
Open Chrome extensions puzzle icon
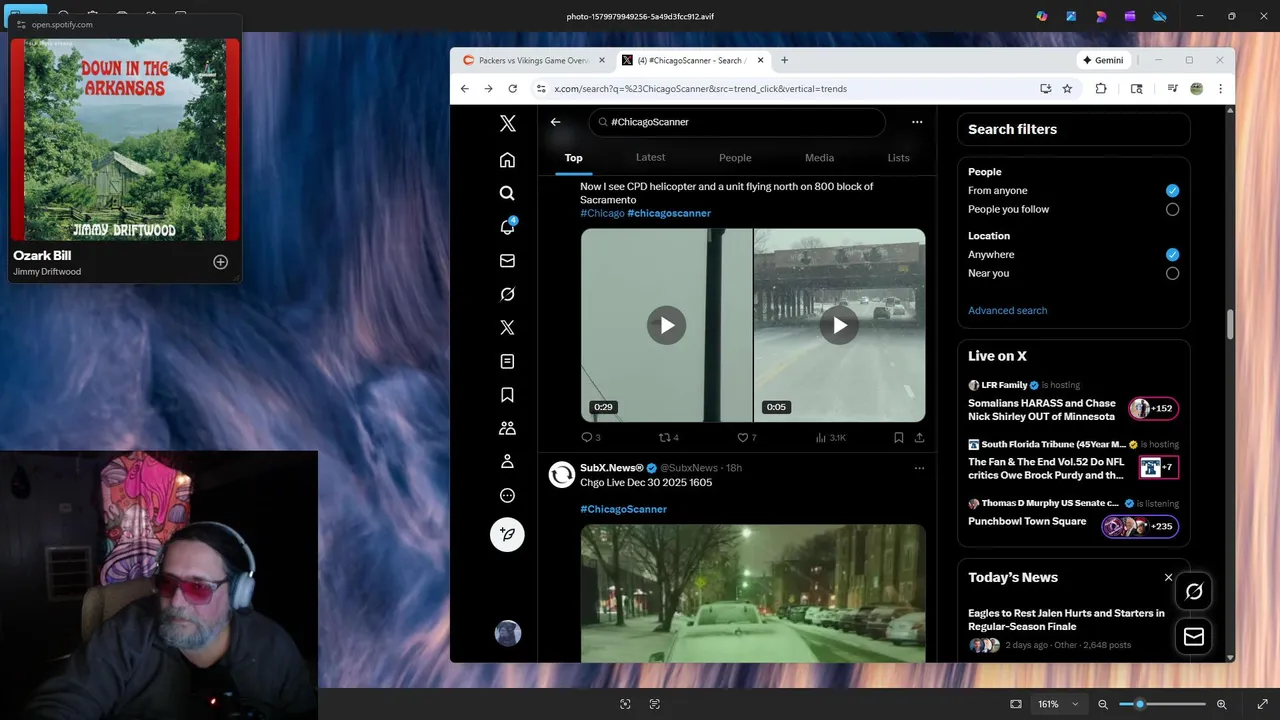point(1101,88)
